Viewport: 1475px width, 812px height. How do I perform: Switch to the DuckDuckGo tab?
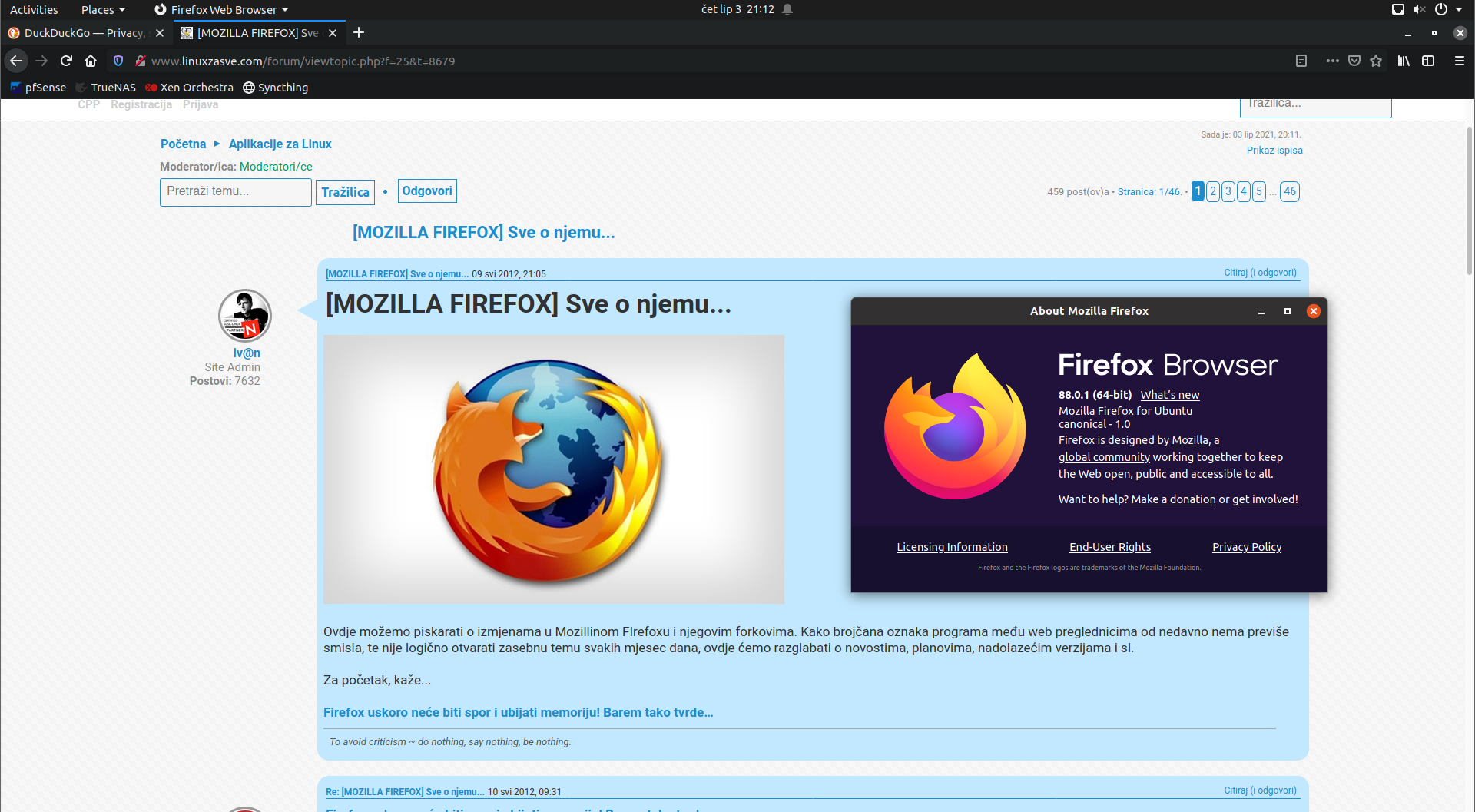click(85, 33)
